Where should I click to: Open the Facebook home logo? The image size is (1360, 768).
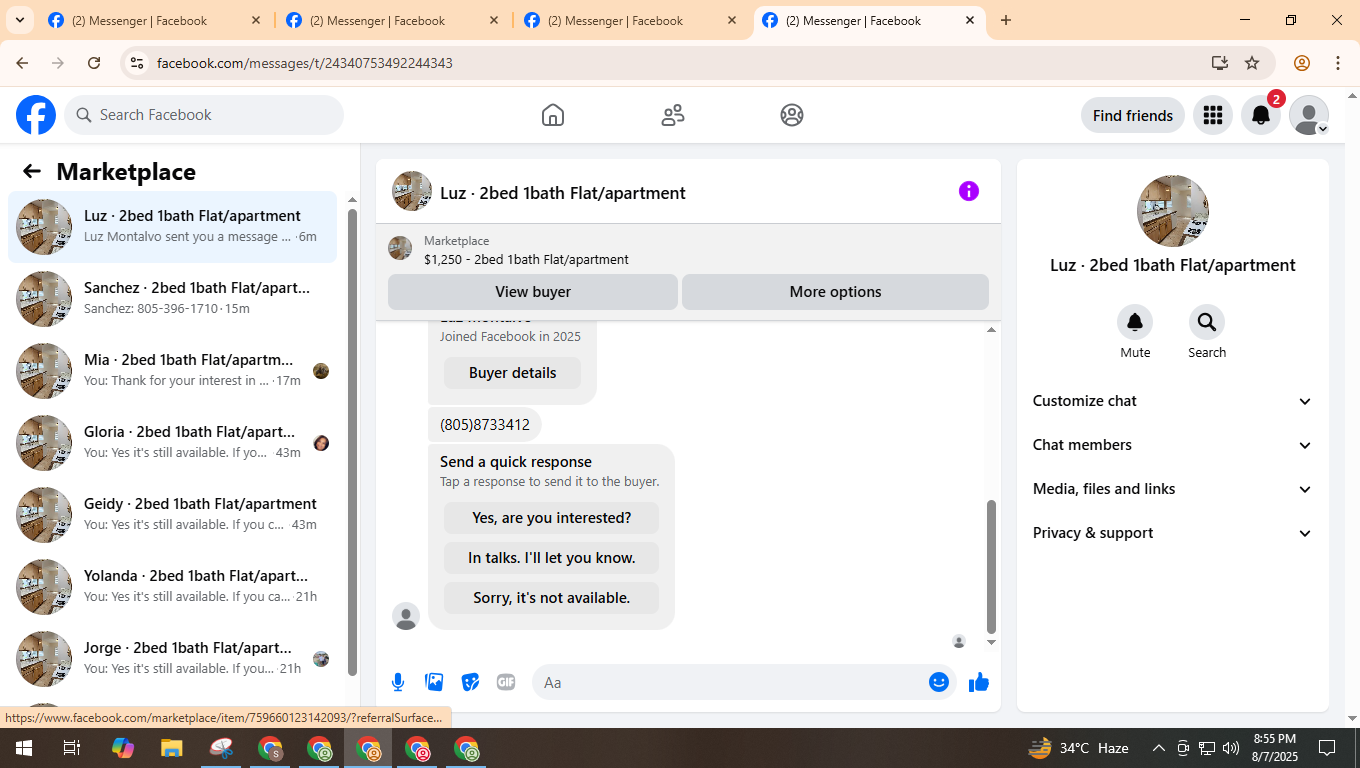click(x=36, y=115)
